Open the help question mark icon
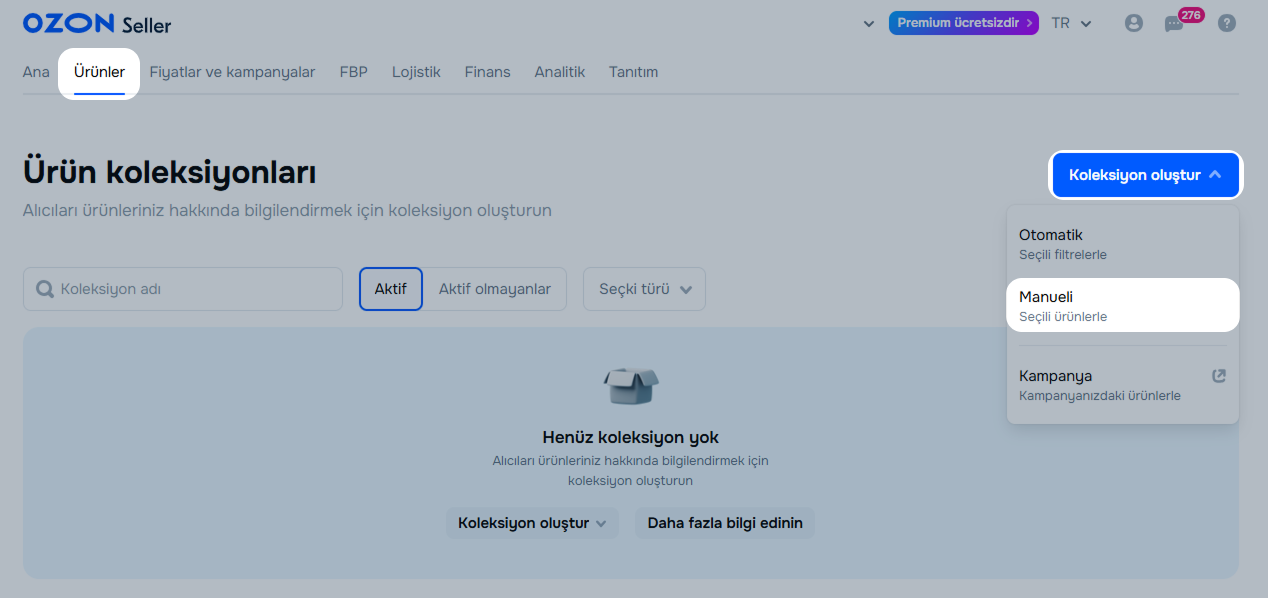The width and height of the screenshot is (1268, 598). click(x=1227, y=23)
